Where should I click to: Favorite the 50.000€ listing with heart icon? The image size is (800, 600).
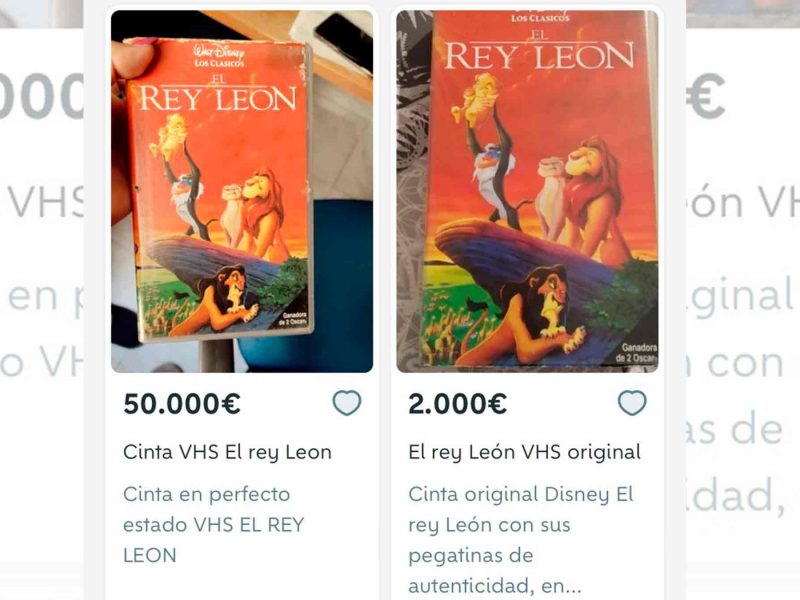[x=347, y=403]
